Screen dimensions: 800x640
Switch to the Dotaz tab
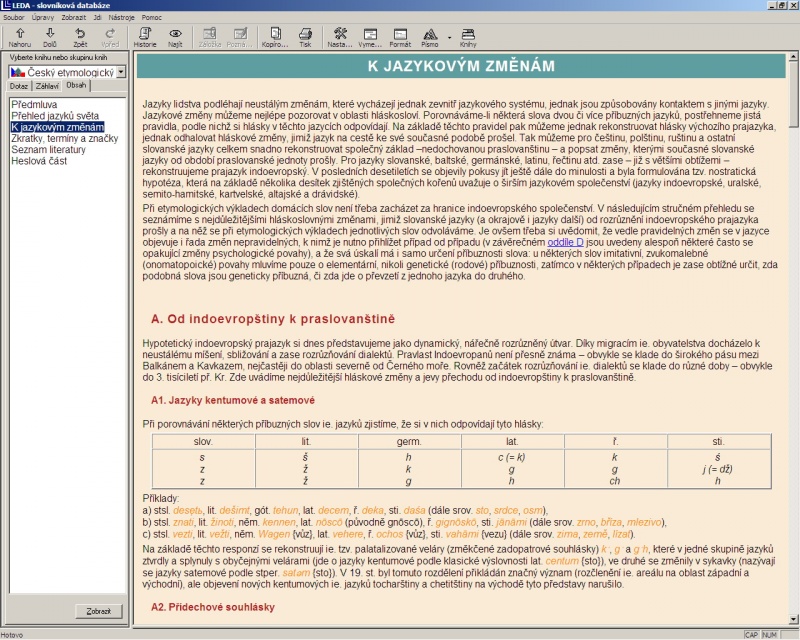19,86
